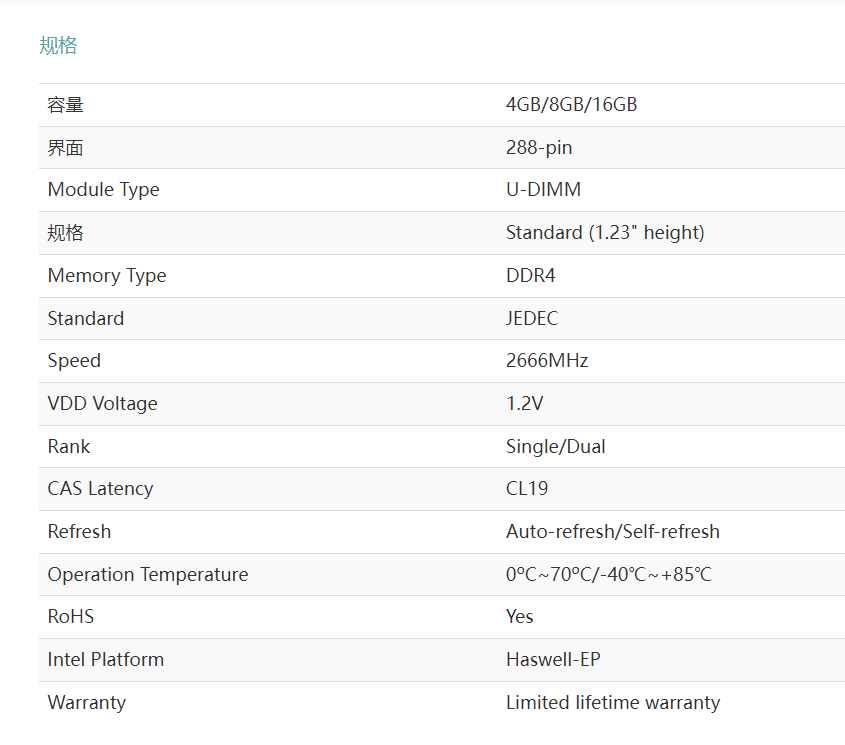845x745 pixels.
Task: Select the 界面 row label
Action: pos(65,148)
